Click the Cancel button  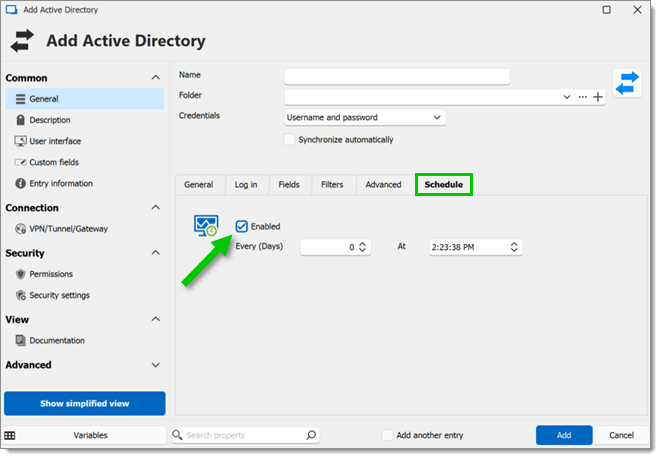[621, 435]
